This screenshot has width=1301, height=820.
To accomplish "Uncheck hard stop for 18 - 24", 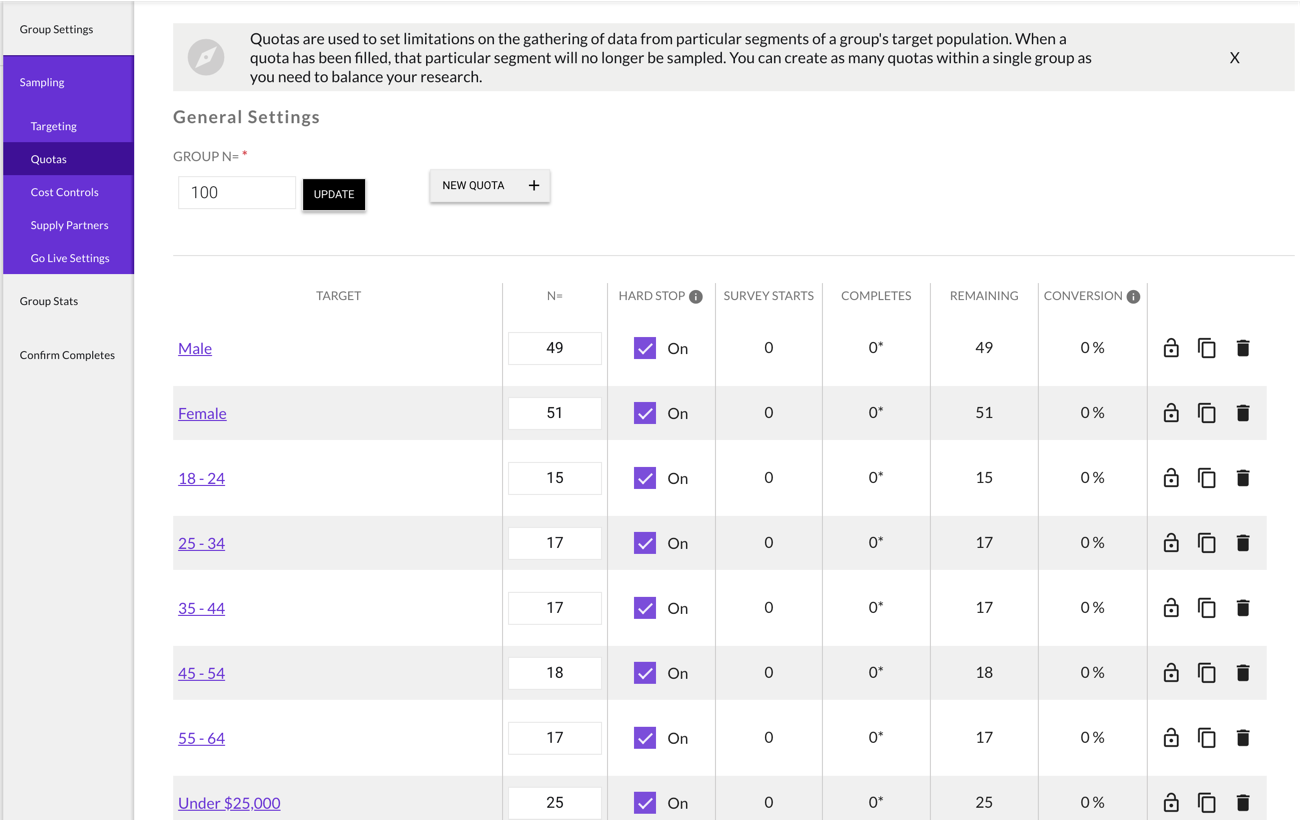I will tap(645, 478).
